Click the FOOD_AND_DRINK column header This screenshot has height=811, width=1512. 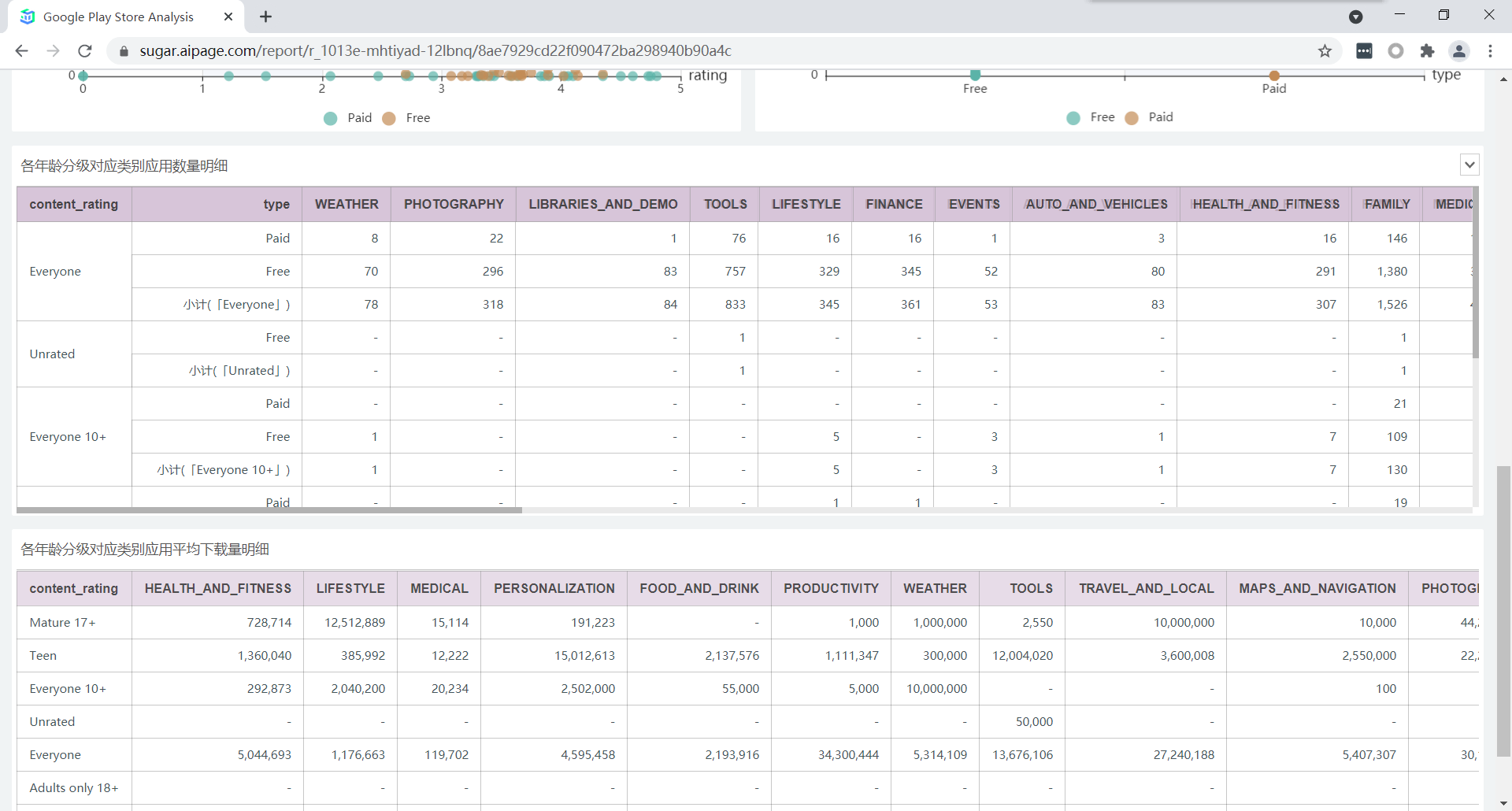(x=699, y=588)
